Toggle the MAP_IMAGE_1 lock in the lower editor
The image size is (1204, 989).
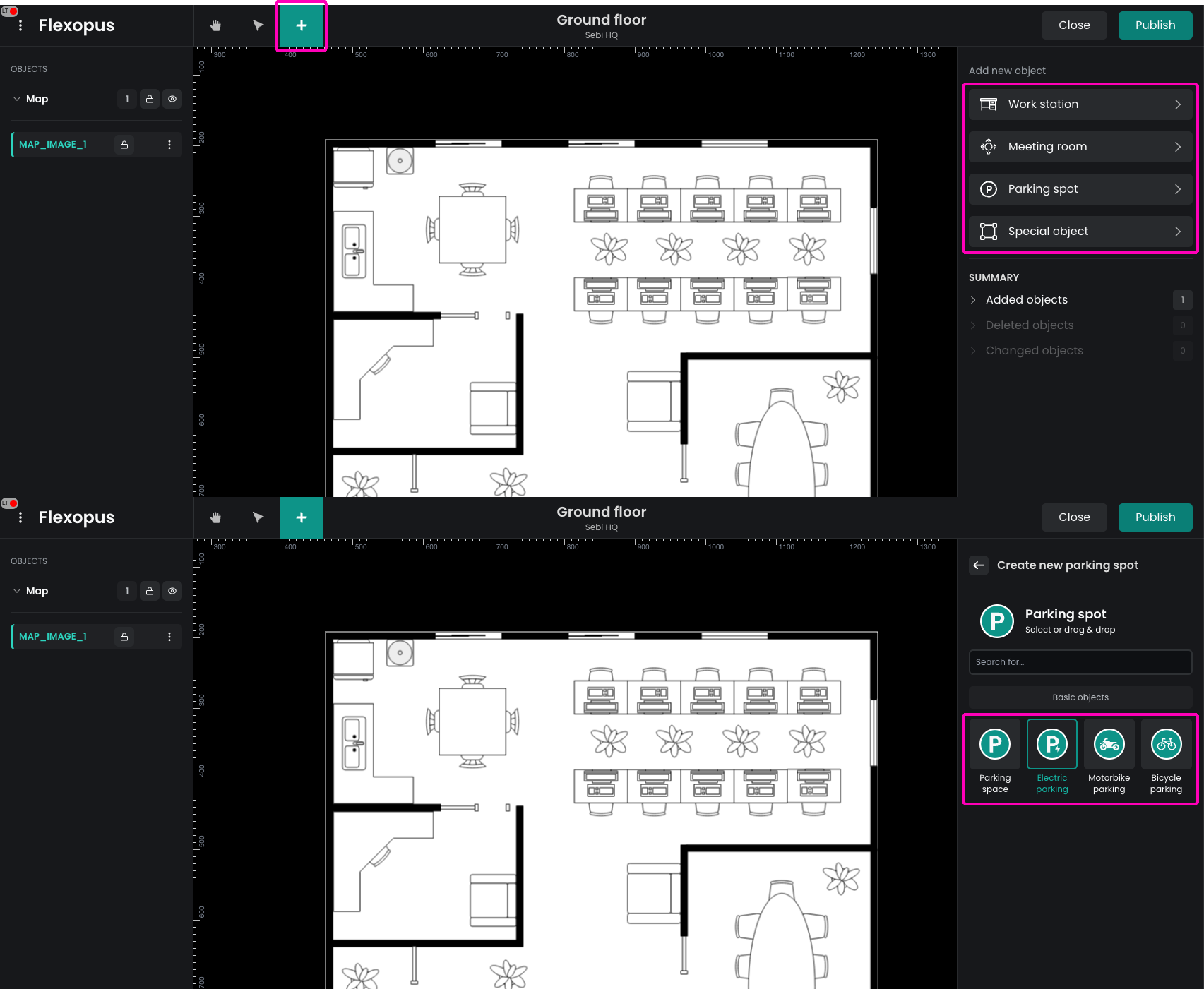coord(124,637)
